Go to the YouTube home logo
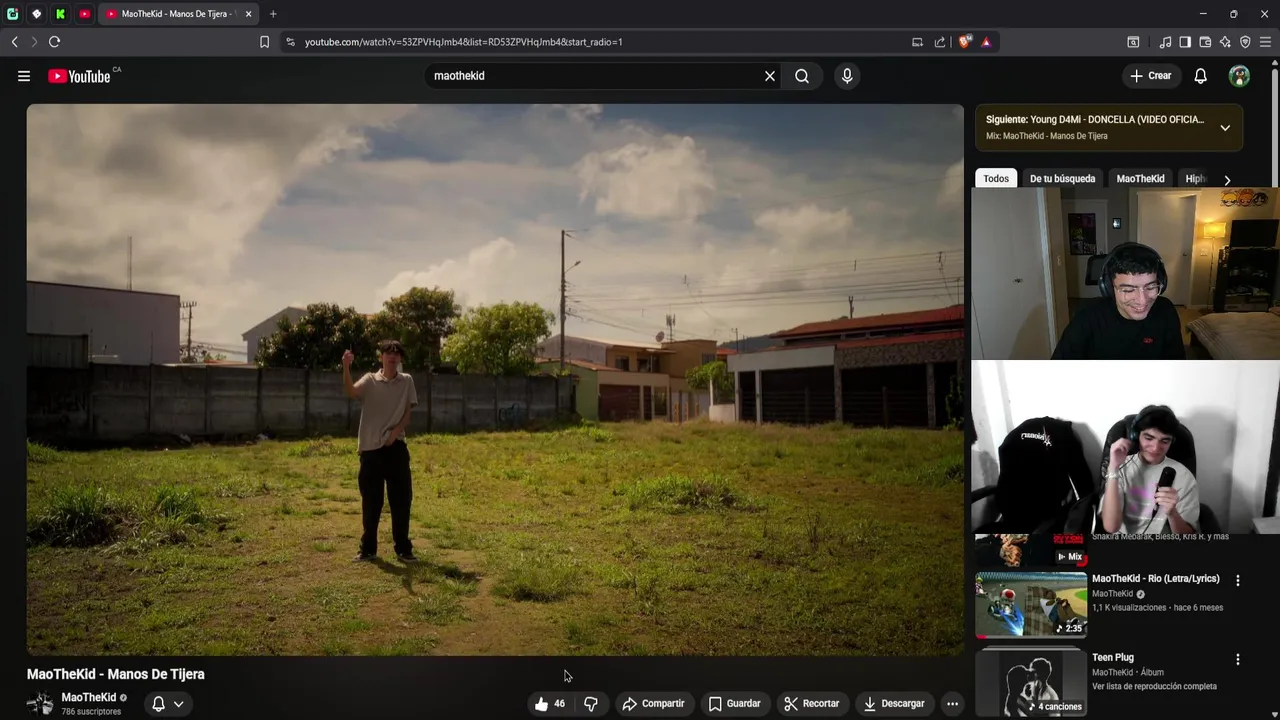The height and width of the screenshot is (720, 1280). 79,76
